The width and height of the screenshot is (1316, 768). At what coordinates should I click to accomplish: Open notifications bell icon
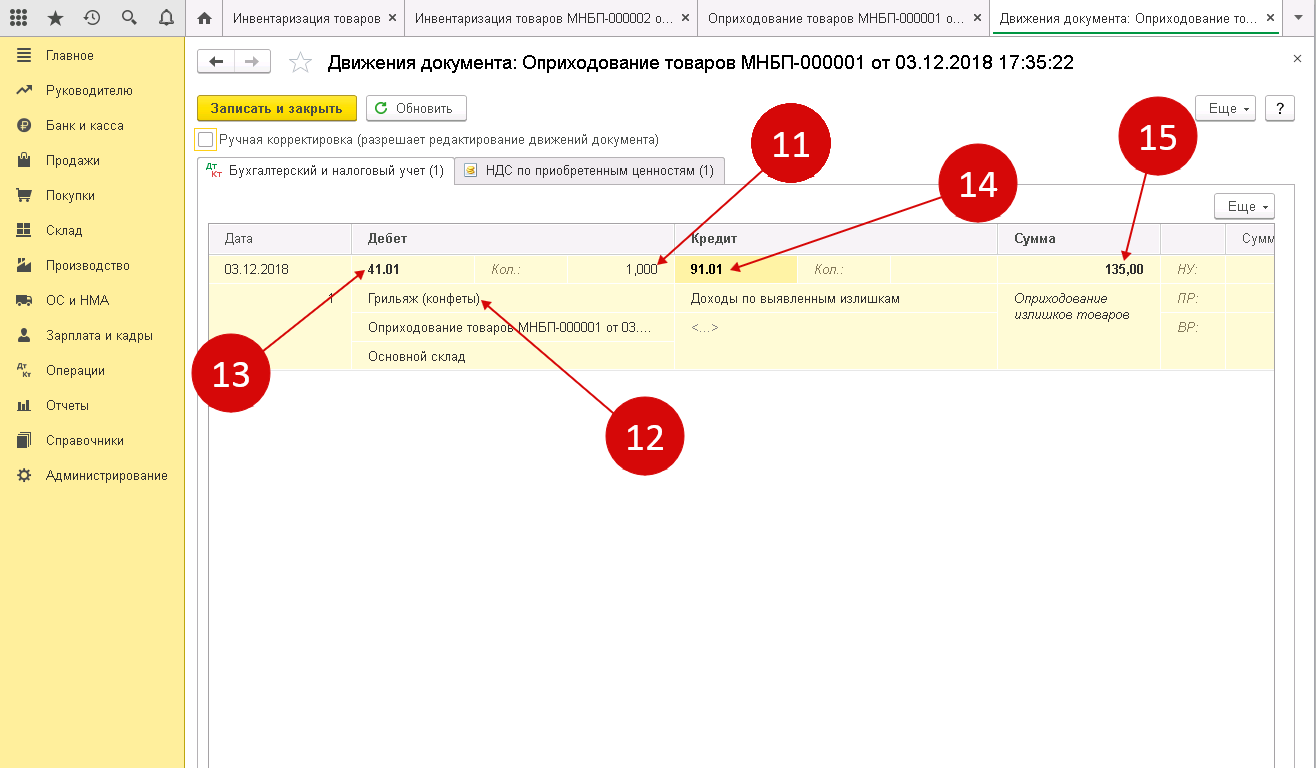164,18
